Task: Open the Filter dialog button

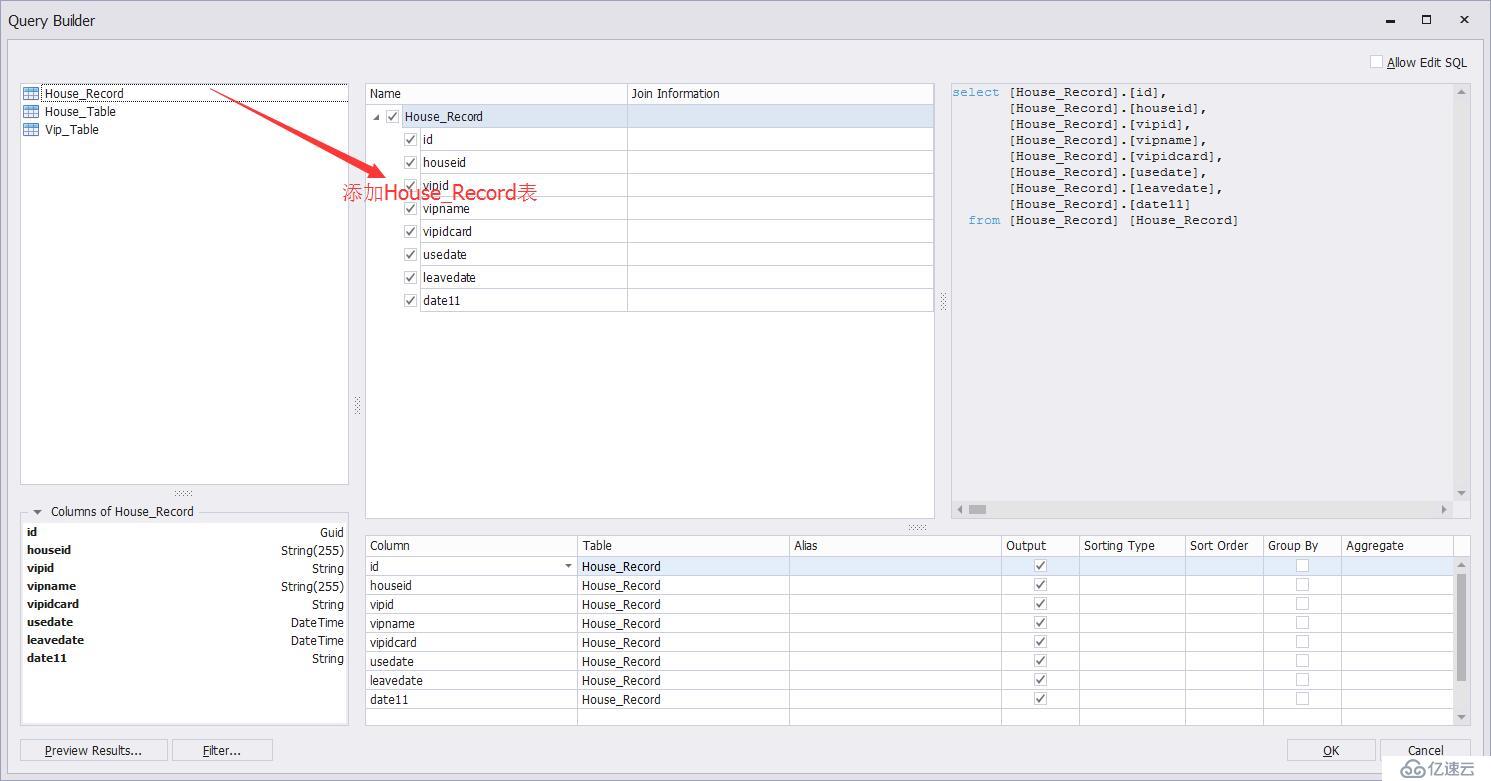Action: [x=222, y=750]
